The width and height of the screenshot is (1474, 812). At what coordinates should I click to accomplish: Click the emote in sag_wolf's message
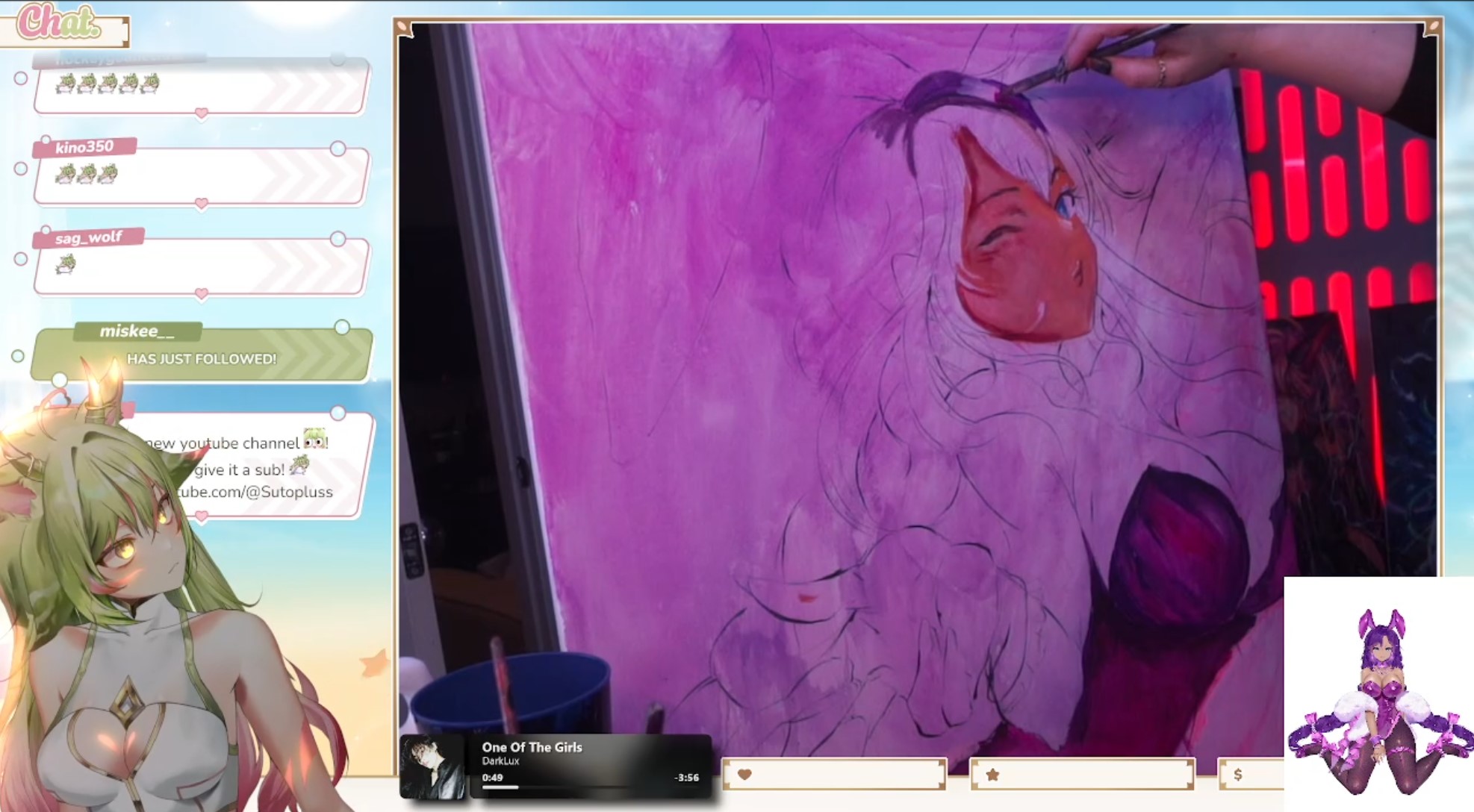(66, 264)
